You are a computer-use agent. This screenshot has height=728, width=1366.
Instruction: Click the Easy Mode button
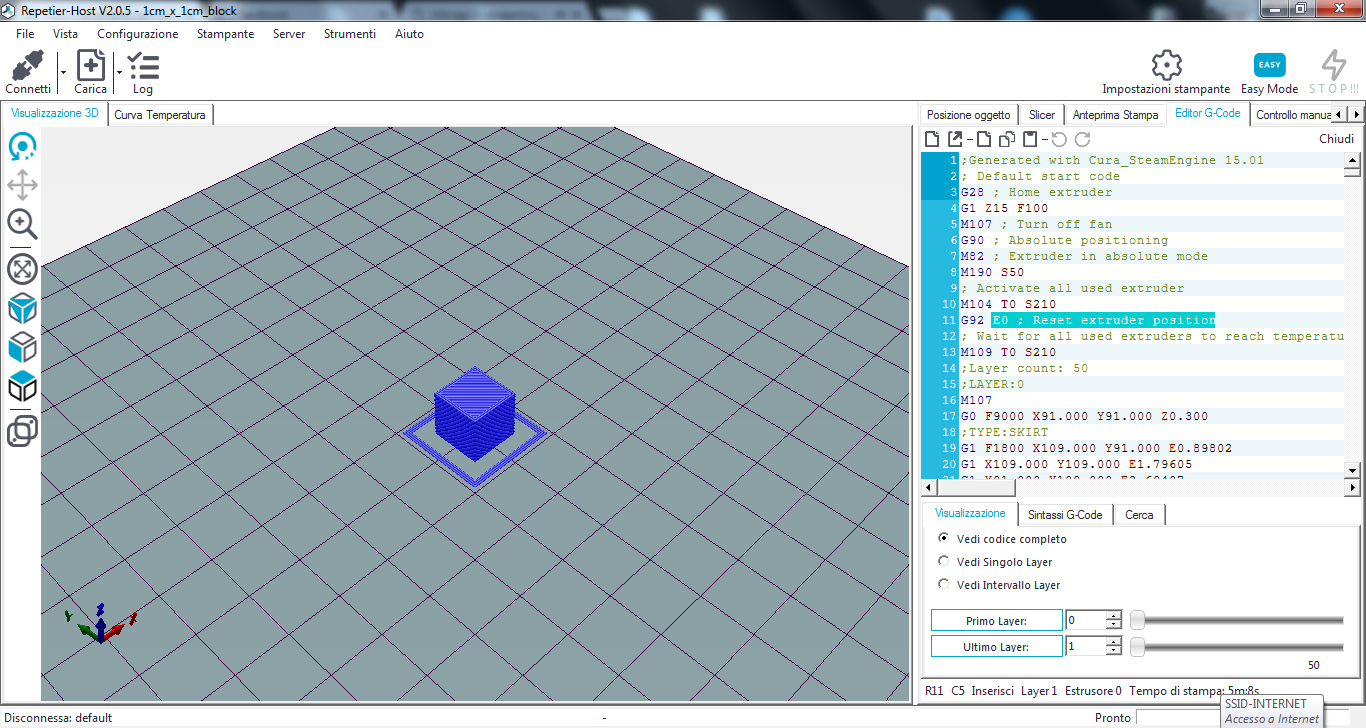(x=1269, y=66)
